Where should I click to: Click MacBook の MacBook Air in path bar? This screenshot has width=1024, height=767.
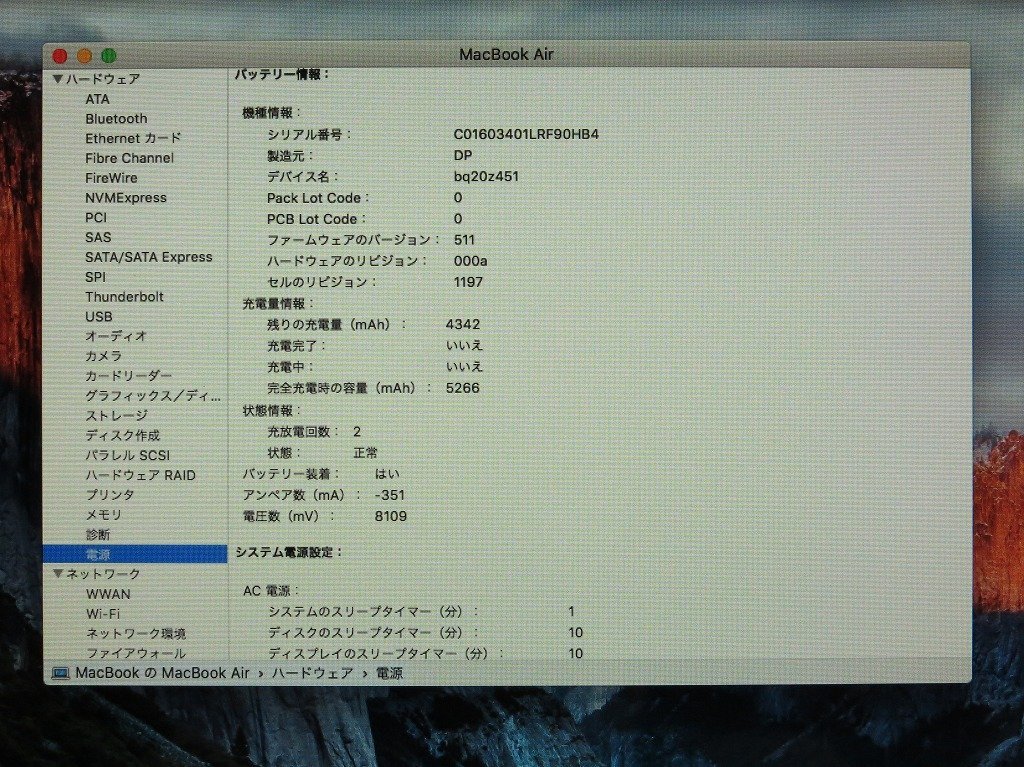(162, 673)
